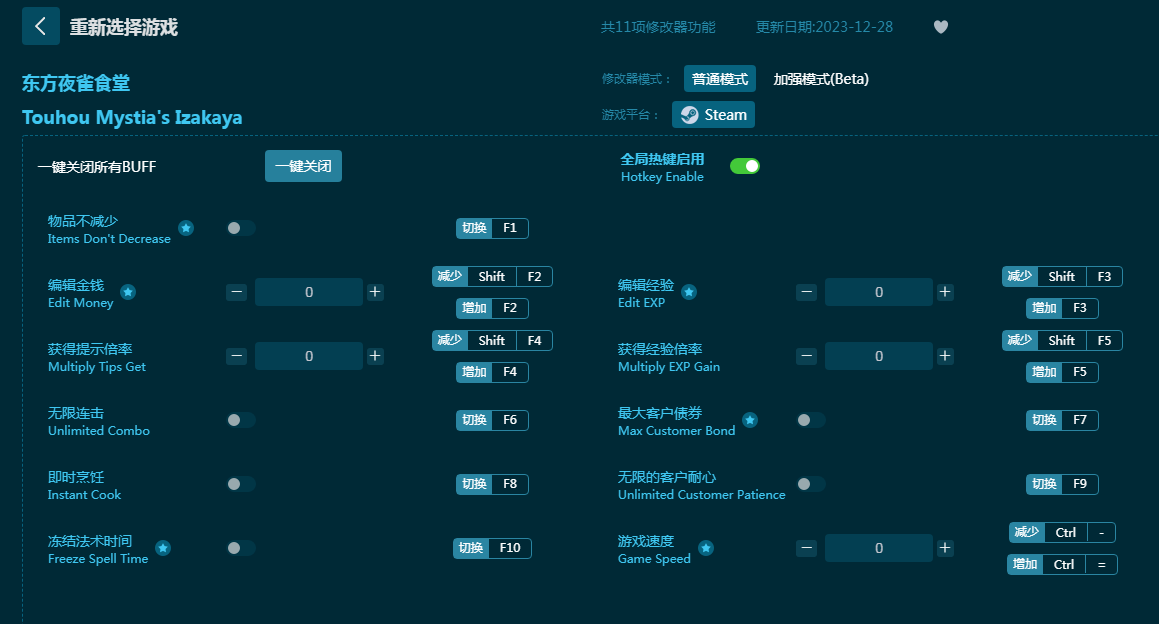Click 减少 Shift F3 hotkey button

click(1062, 277)
